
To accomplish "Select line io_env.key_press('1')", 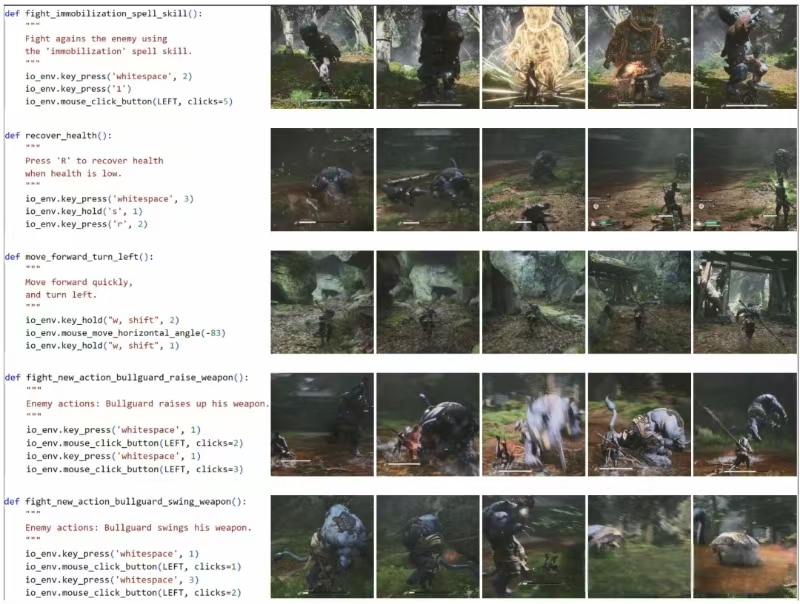I will click(x=79, y=89).
